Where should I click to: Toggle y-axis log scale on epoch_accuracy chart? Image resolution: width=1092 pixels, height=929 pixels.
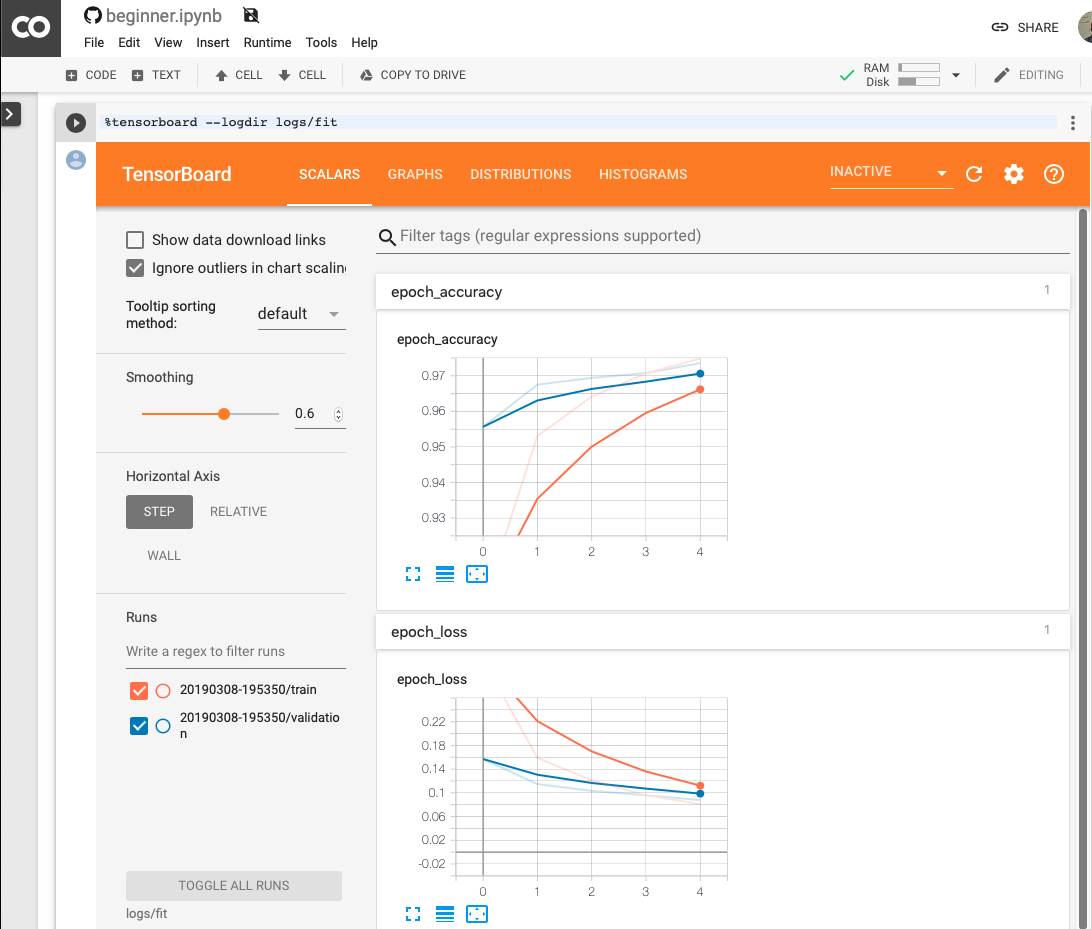(x=445, y=574)
